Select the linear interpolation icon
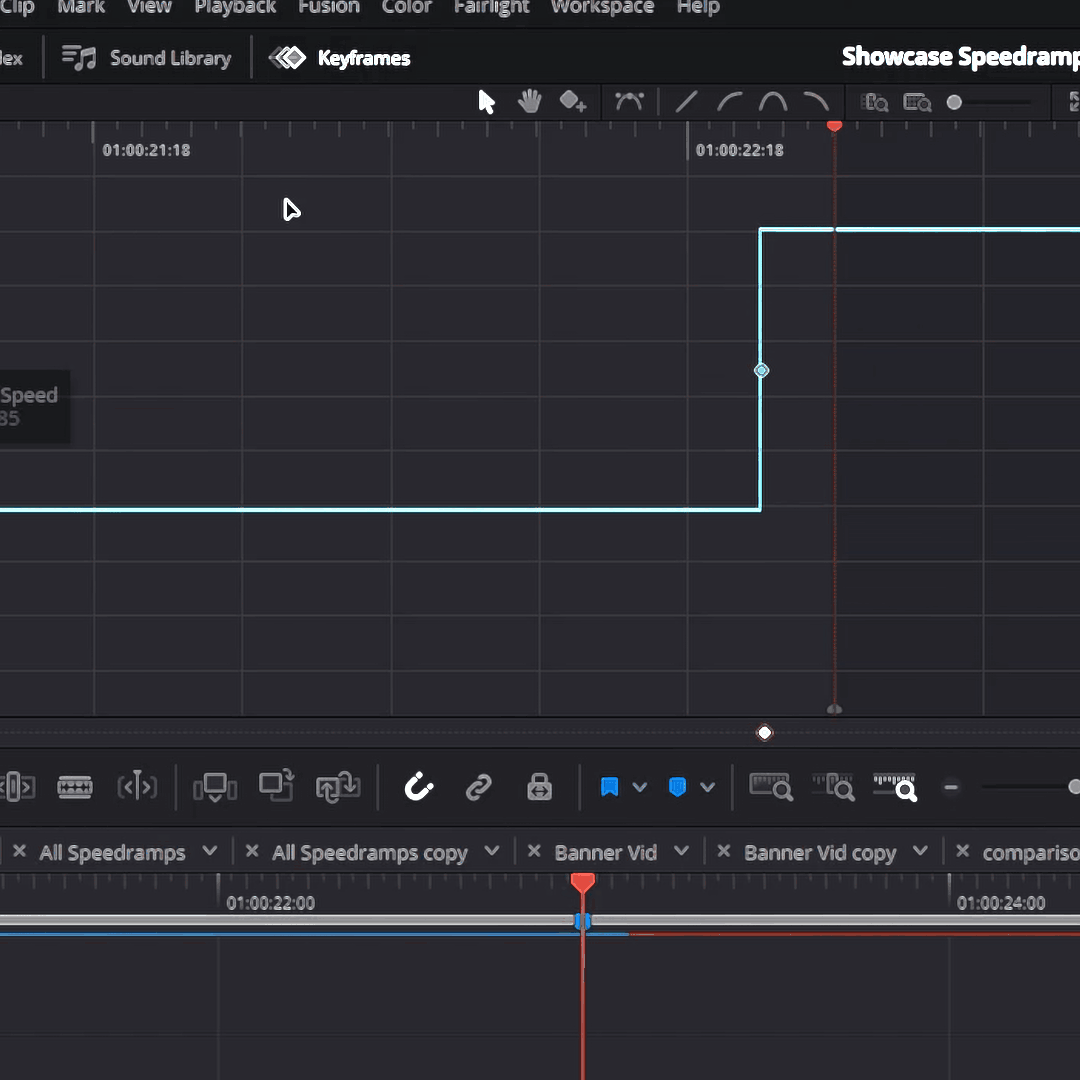This screenshot has width=1080, height=1080. 686,101
